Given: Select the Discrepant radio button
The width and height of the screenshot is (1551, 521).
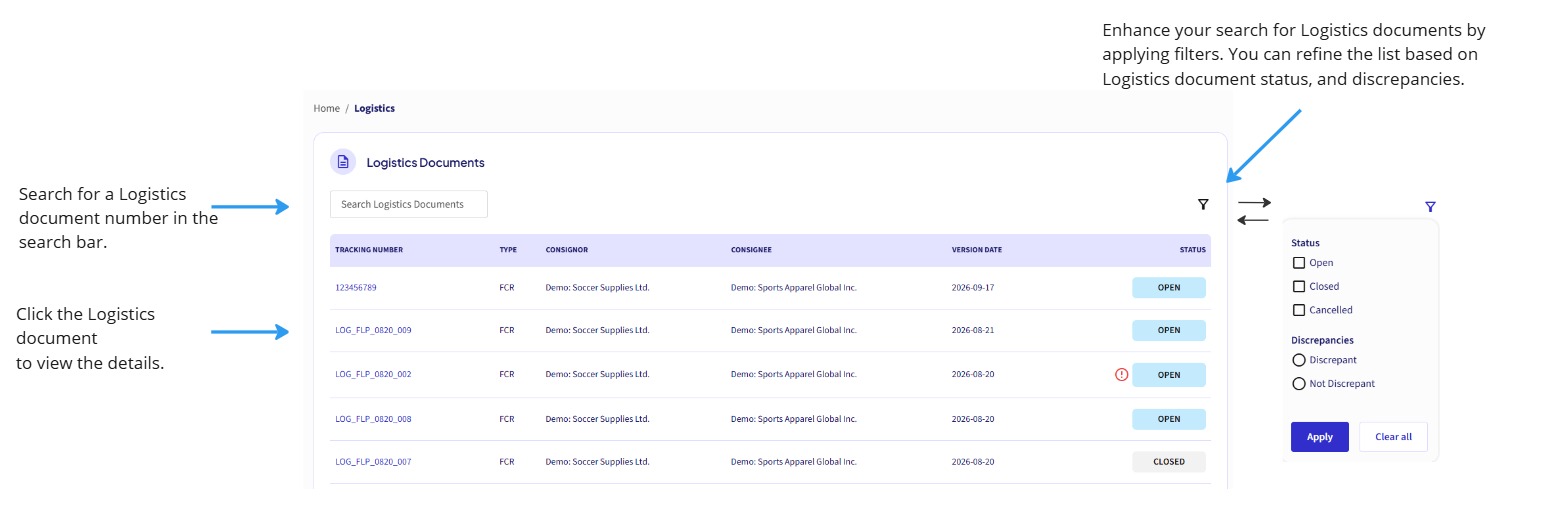Looking at the screenshot, I should click(1299, 360).
